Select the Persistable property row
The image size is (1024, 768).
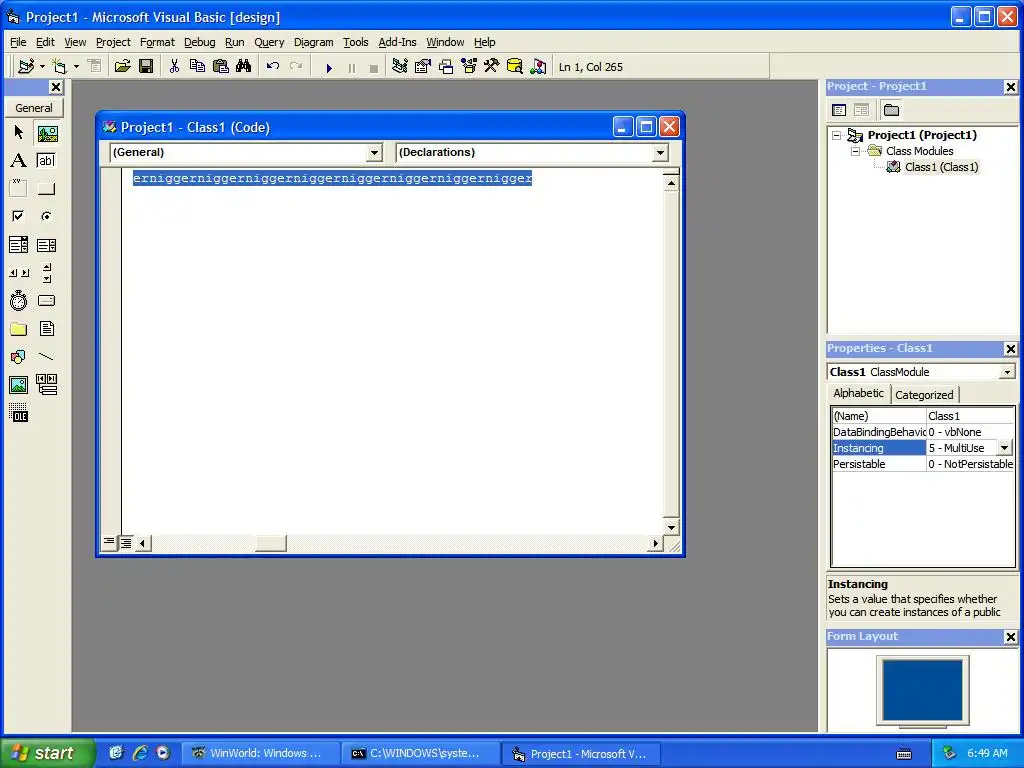coord(923,464)
